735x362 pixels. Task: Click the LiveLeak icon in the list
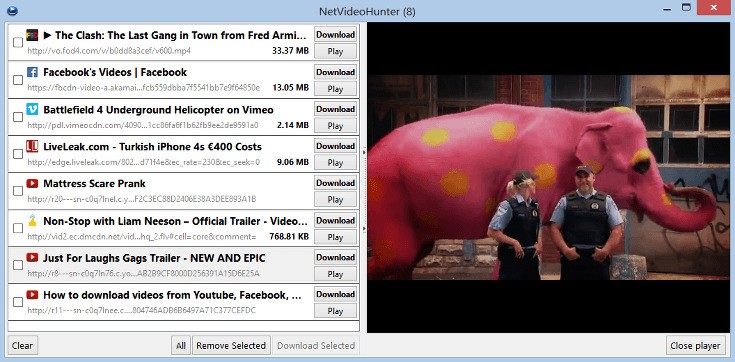[x=32, y=146]
